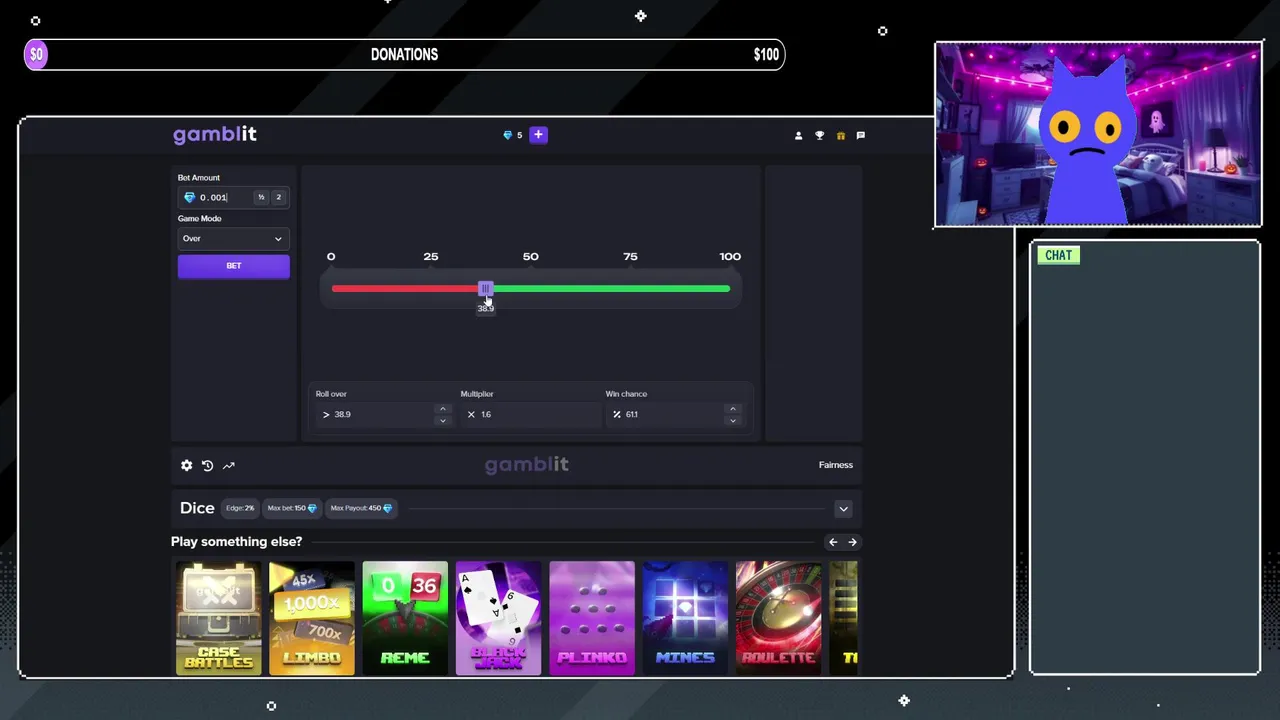Double the bet with the 2 button

279,197
